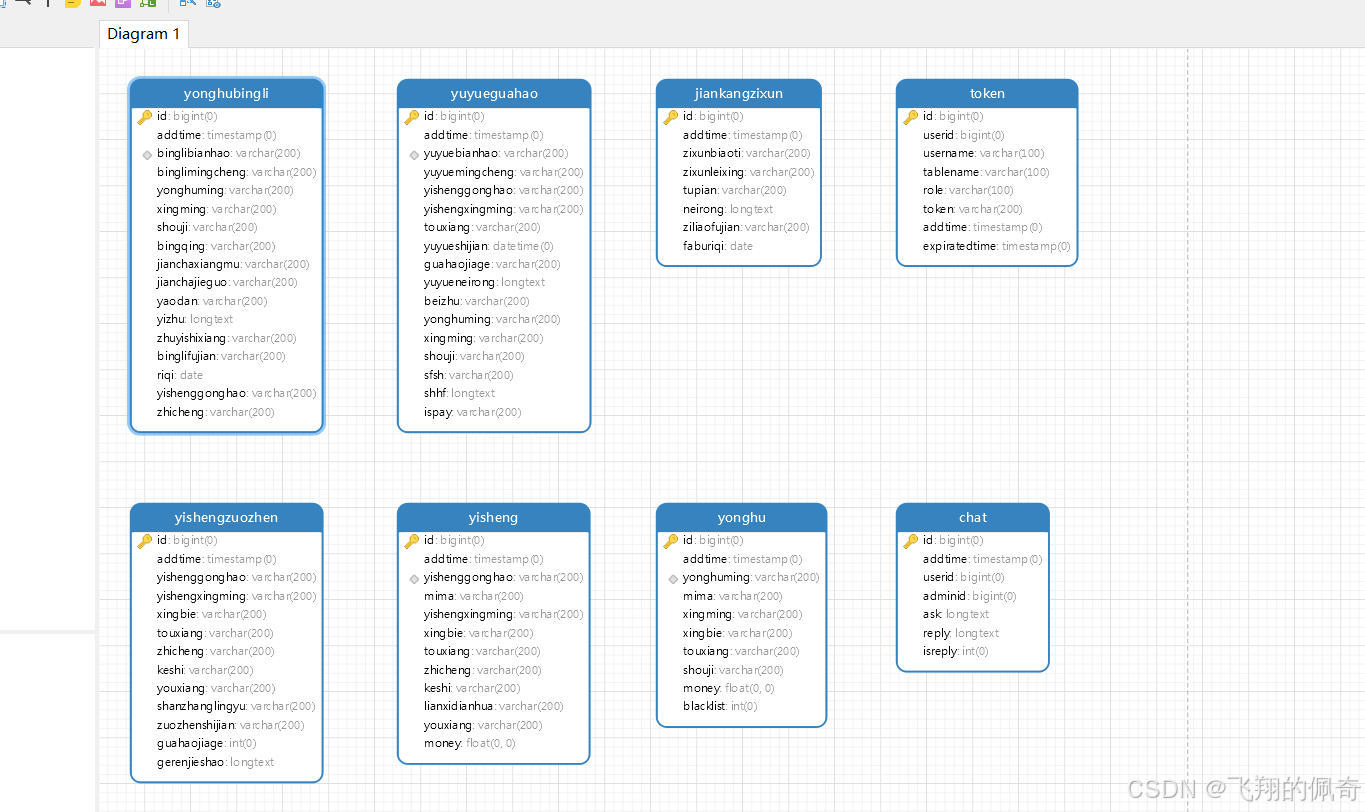This screenshot has width=1365, height=812.
Task: Select the yonghubingli table header
Action: (226, 93)
